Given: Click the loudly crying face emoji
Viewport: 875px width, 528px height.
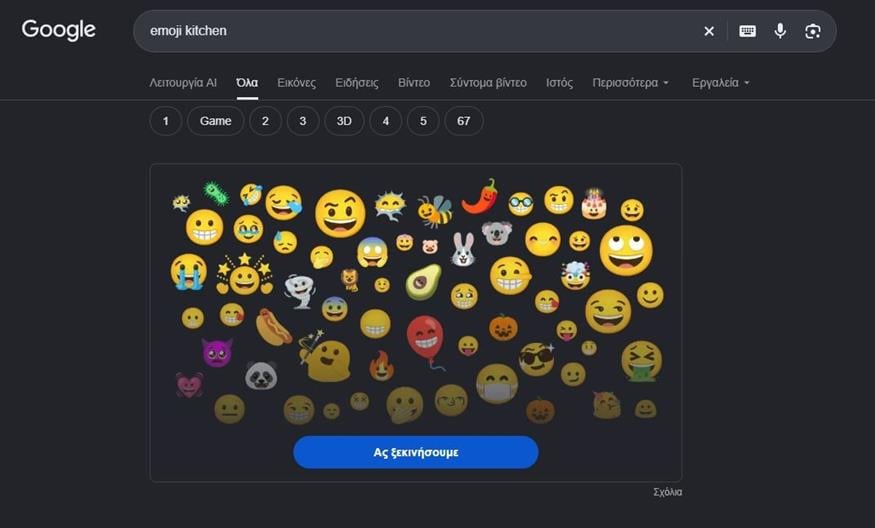Looking at the screenshot, I should point(189,272).
